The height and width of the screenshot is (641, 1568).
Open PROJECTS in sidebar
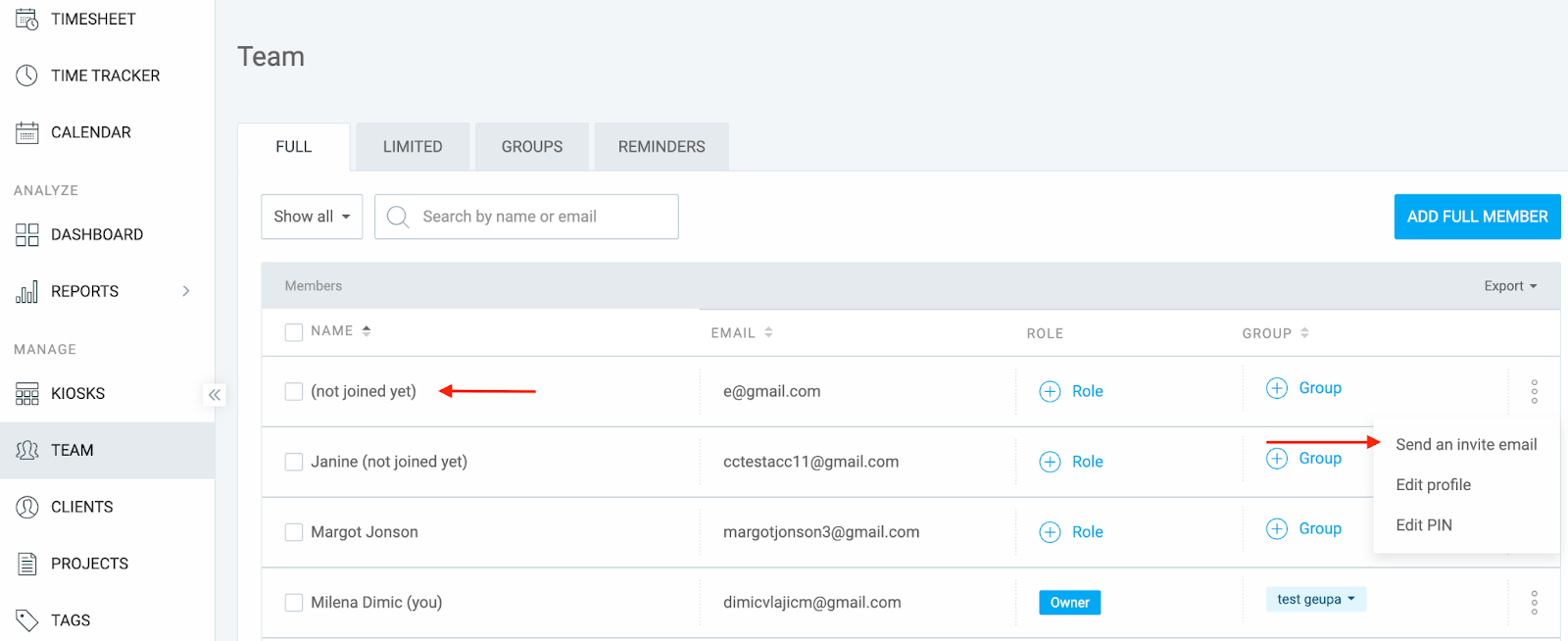[x=90, y=564]
